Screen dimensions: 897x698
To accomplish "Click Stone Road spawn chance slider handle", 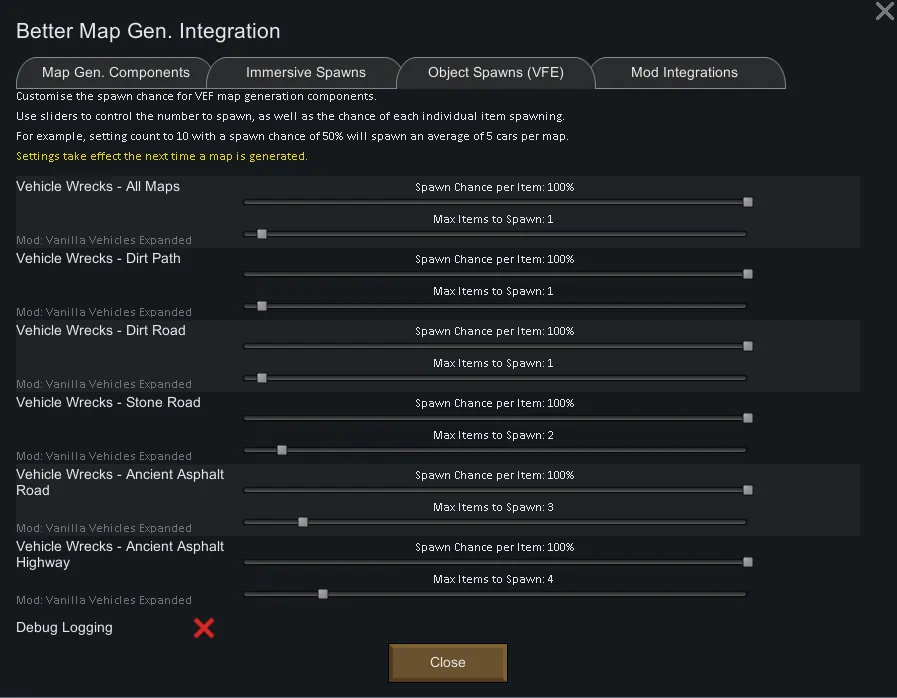I will pos(748,418).
